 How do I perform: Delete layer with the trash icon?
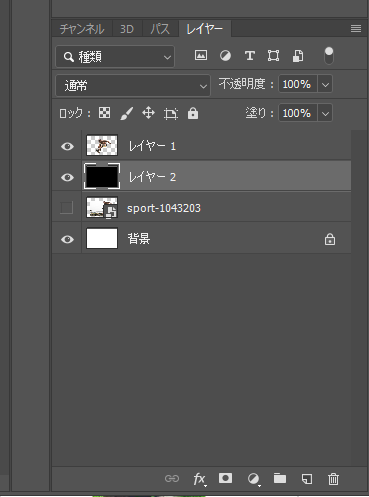click(x=333, y=479)
